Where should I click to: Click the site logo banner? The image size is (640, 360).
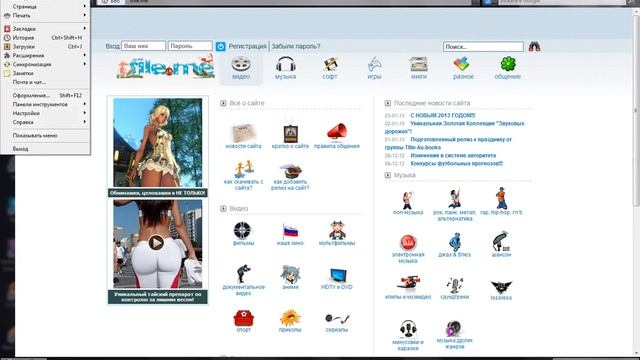click(x=166, y=67)
